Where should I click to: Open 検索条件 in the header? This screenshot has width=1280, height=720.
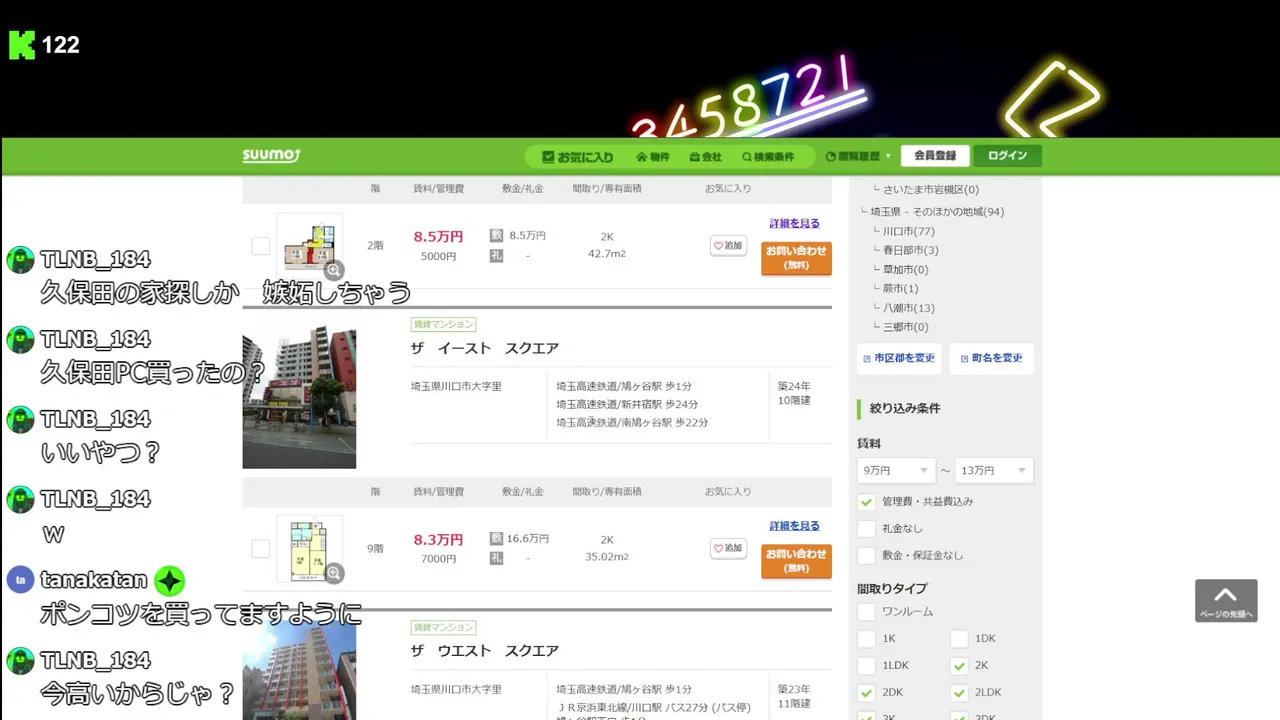(x=767, y=157)
